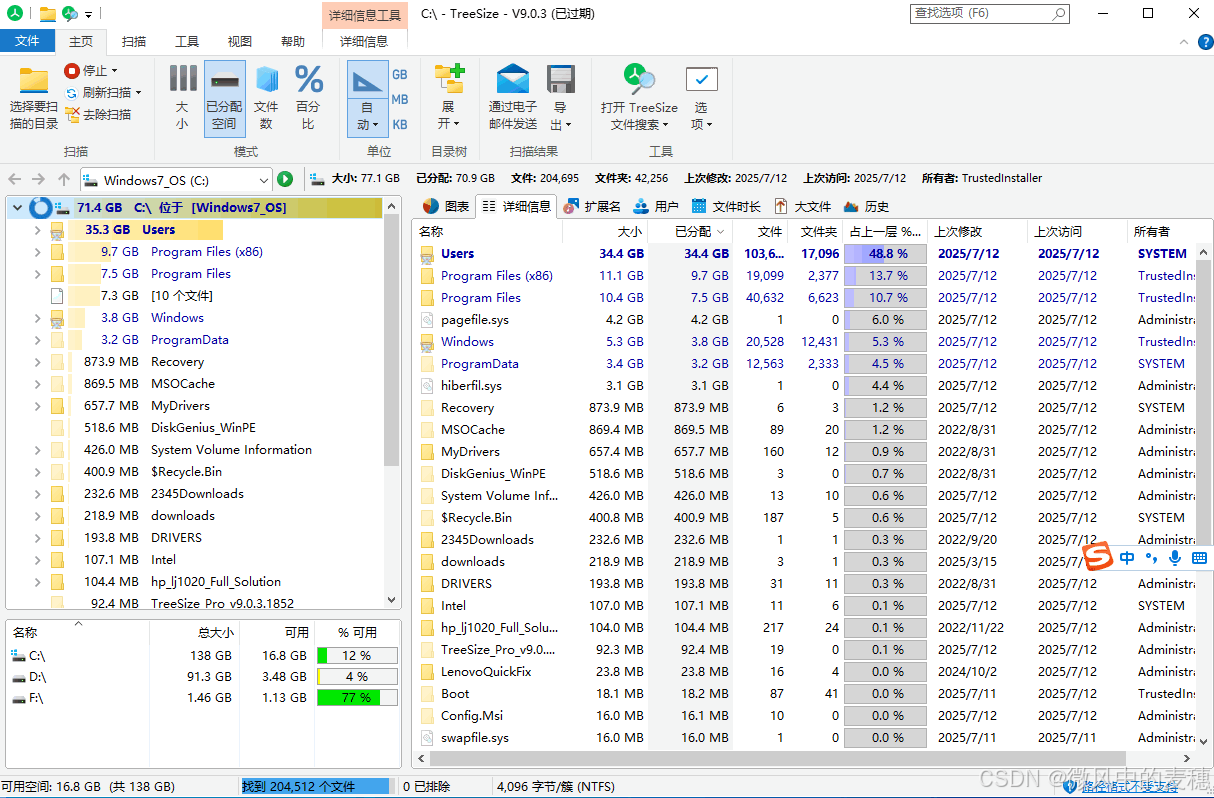Open the Large files view tab
Image resolution: width=1214 pixels, height=798 pixels.
tap(802, 207)
